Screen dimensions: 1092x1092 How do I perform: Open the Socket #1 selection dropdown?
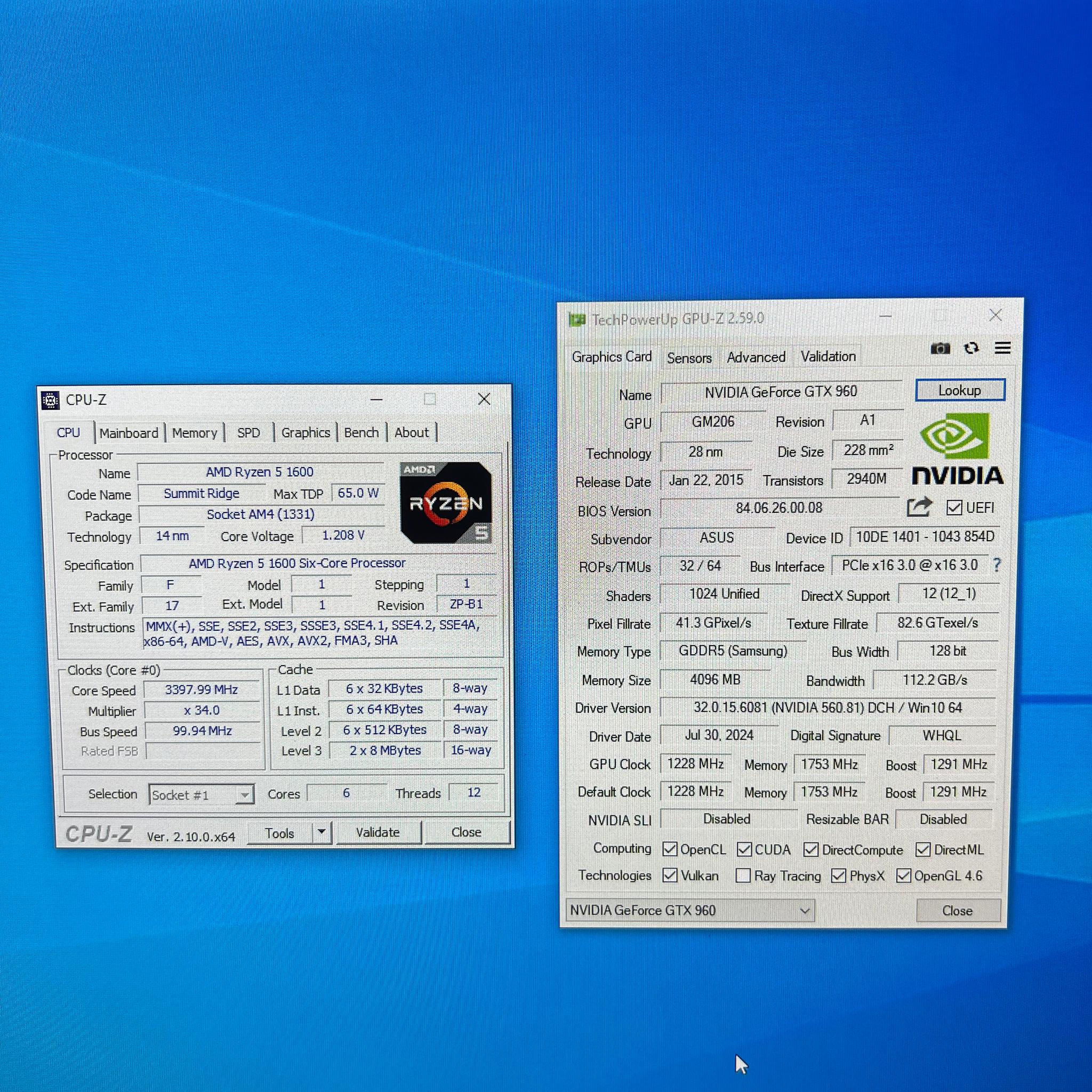tap(201, 794)
